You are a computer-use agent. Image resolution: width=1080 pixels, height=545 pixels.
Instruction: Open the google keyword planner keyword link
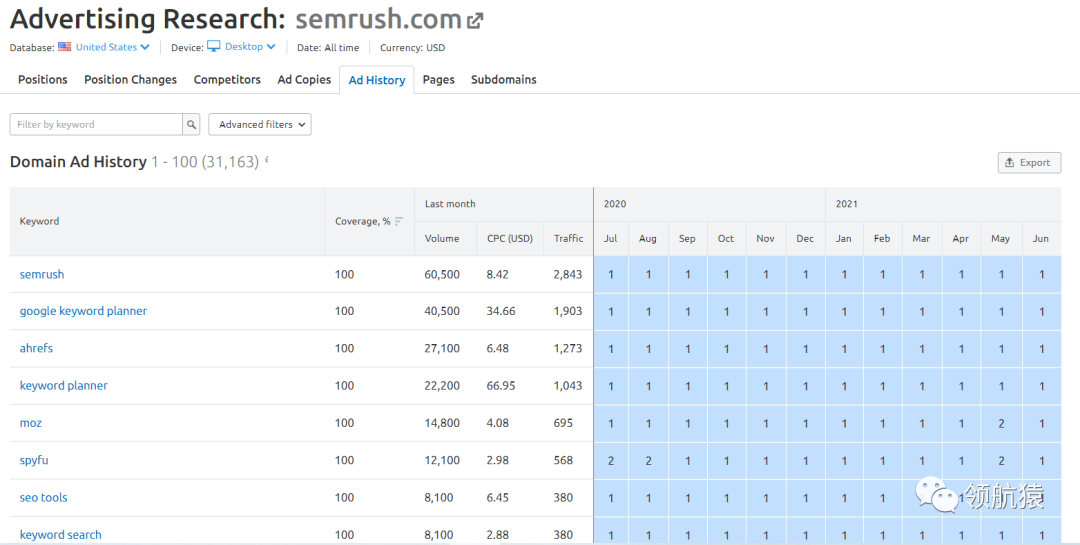pyautogui.click(x=83, y=311)
